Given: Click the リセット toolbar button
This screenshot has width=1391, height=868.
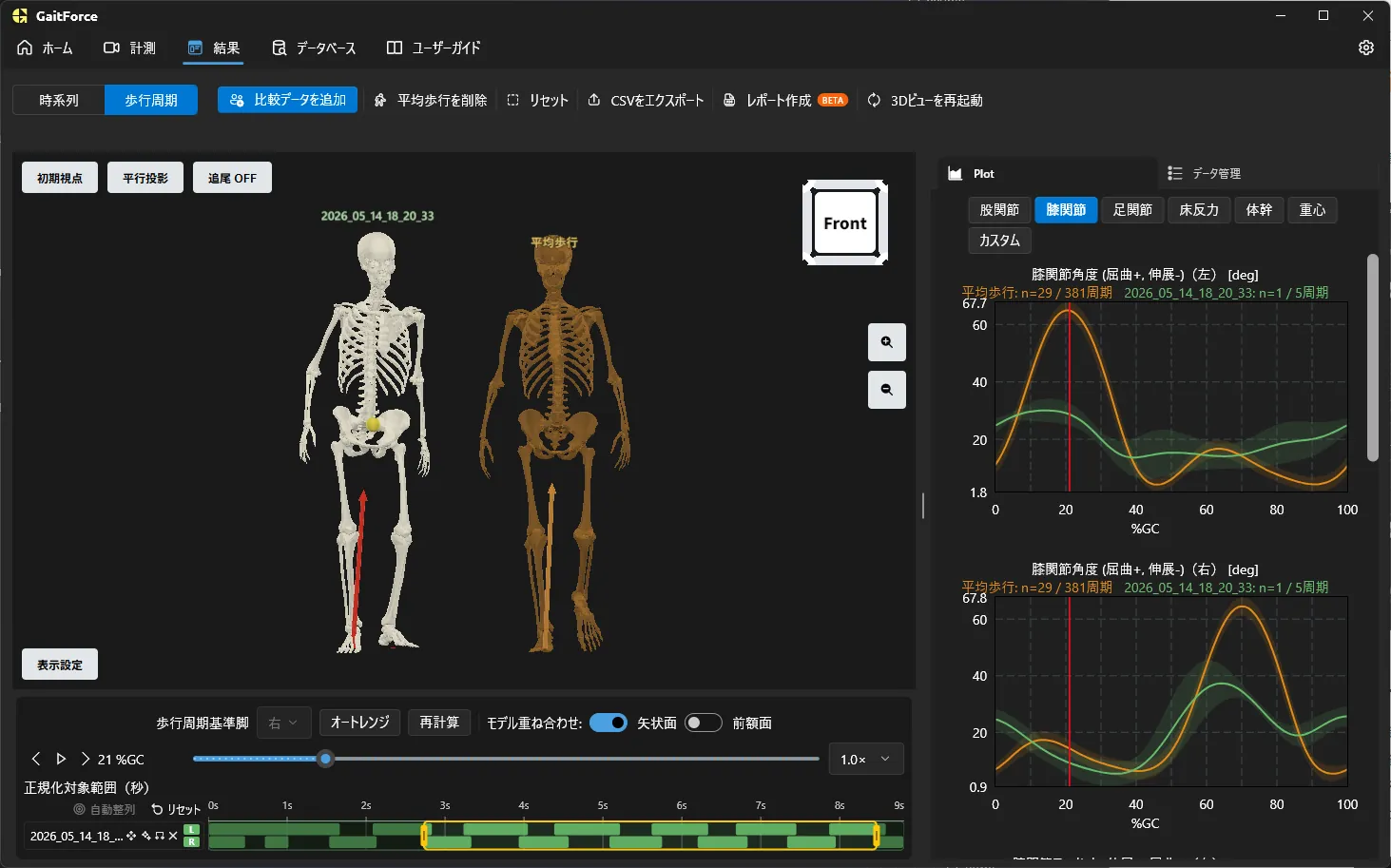Looking at the screenshot, I should pyautogui.click(x=537, y=100).
